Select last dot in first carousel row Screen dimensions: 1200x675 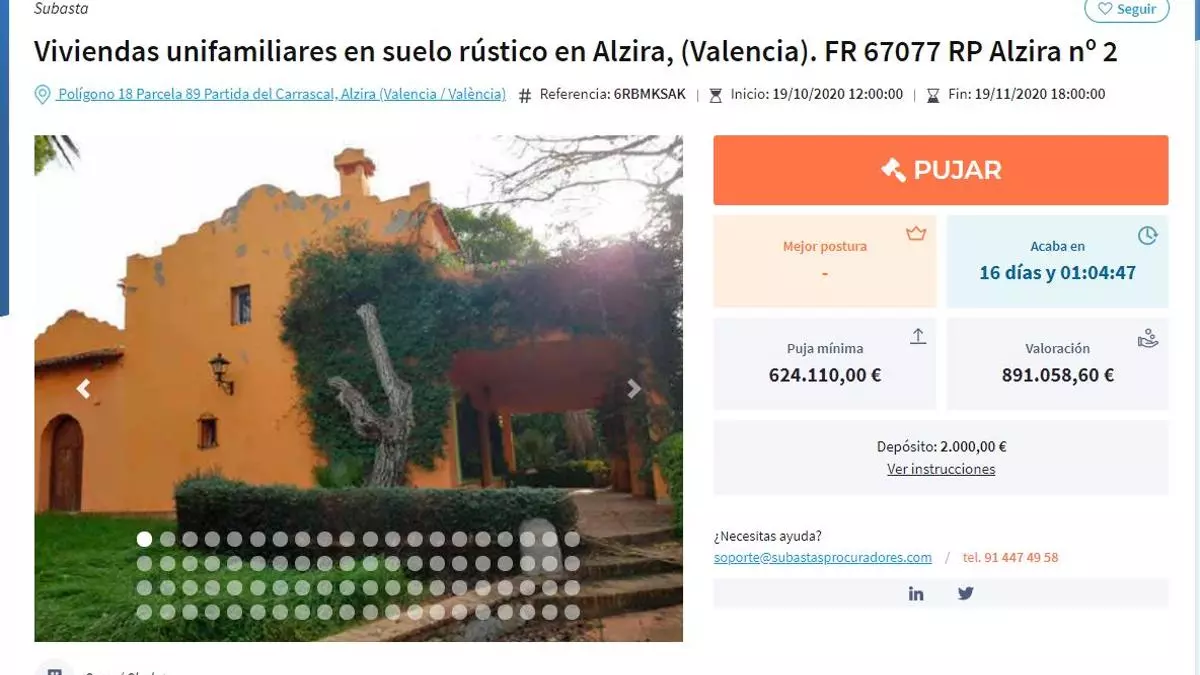[x=572, y=539]
